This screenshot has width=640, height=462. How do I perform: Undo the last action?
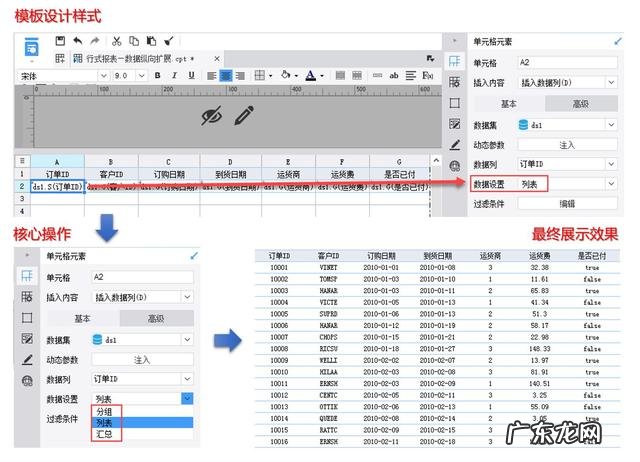(78, 41)
